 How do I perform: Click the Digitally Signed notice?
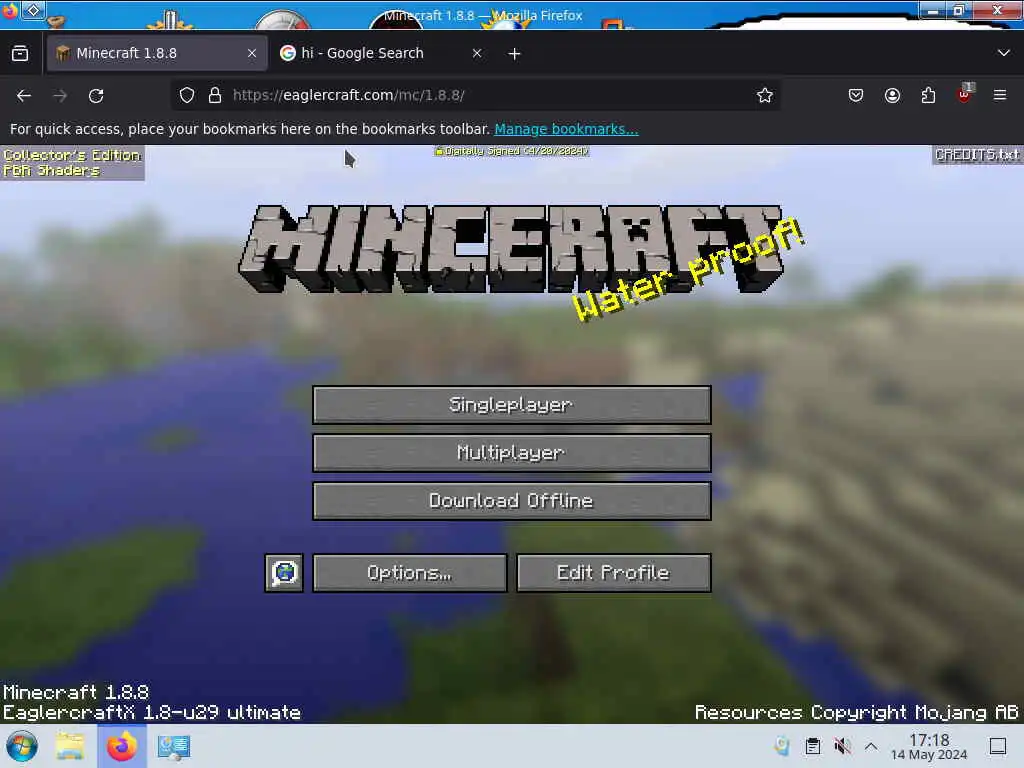(511, 151)
